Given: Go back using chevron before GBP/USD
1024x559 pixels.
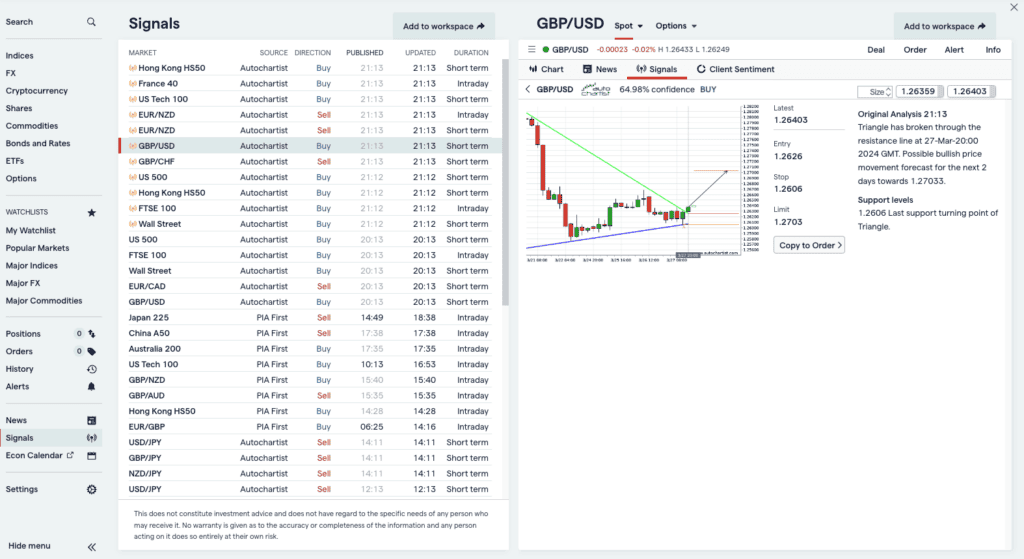Looking at the screenshot, I should [528, 89].
